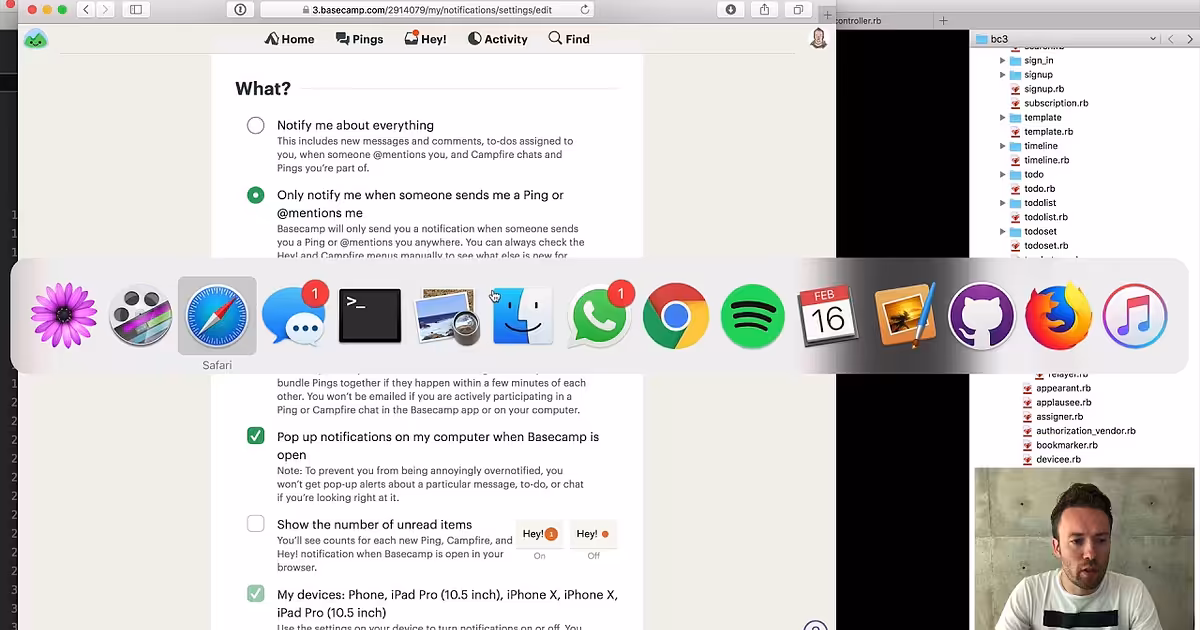Open devicee.rb in the file tree
The image size is (1200, 630).
[x=1058, y=460]
